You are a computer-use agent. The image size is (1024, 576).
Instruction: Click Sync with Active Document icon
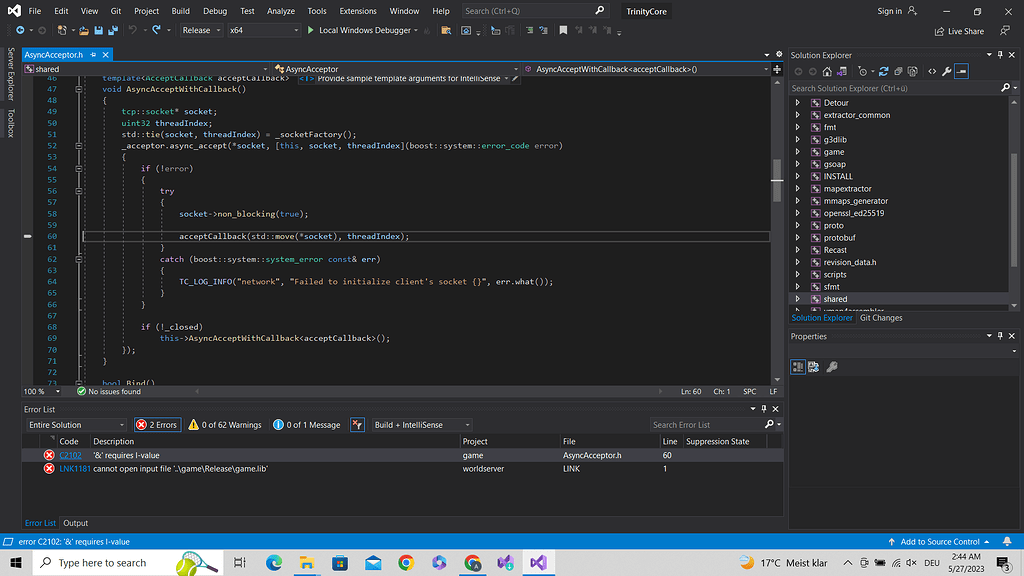884,71
